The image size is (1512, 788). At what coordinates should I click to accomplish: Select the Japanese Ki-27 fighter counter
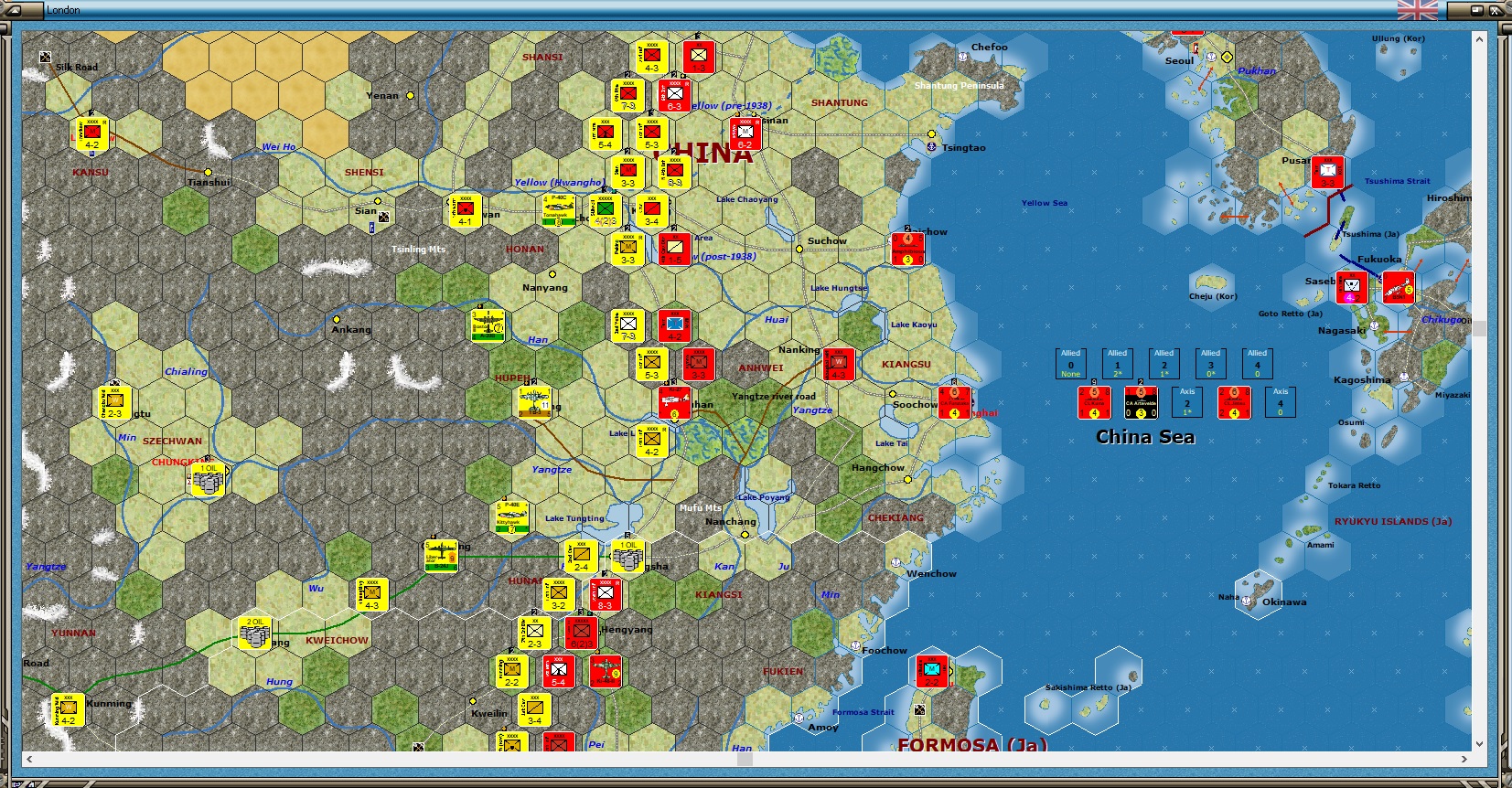pos(675,402)
